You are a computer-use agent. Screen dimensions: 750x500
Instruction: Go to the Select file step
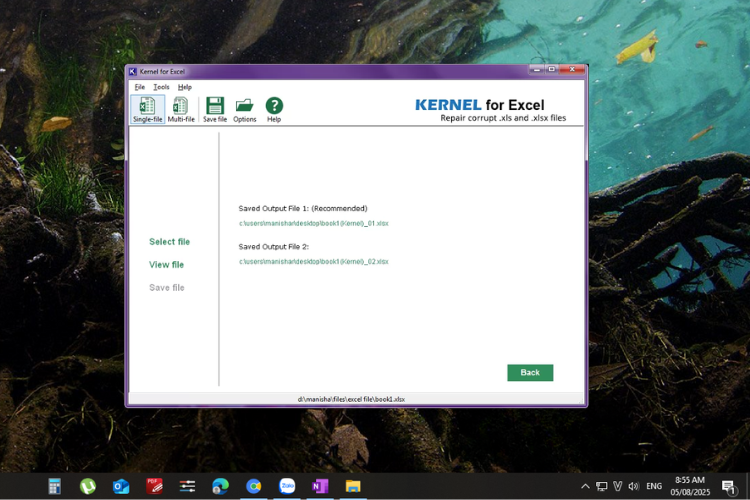(169, 242)
